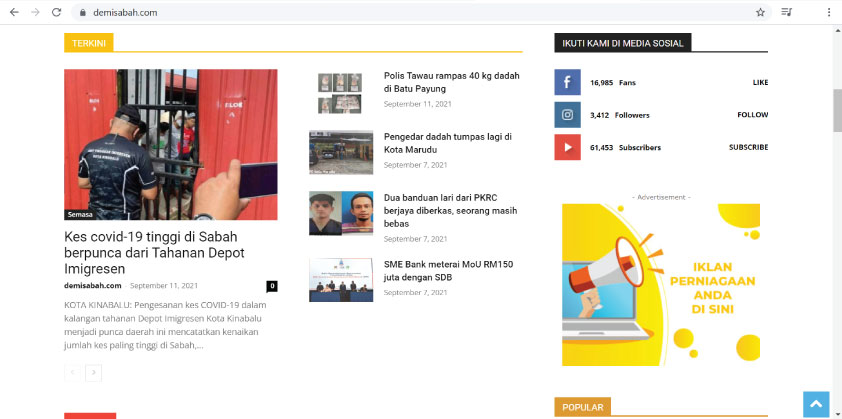
Task: Click LIKE next to Facebook fans
Action: coord(760,82)
